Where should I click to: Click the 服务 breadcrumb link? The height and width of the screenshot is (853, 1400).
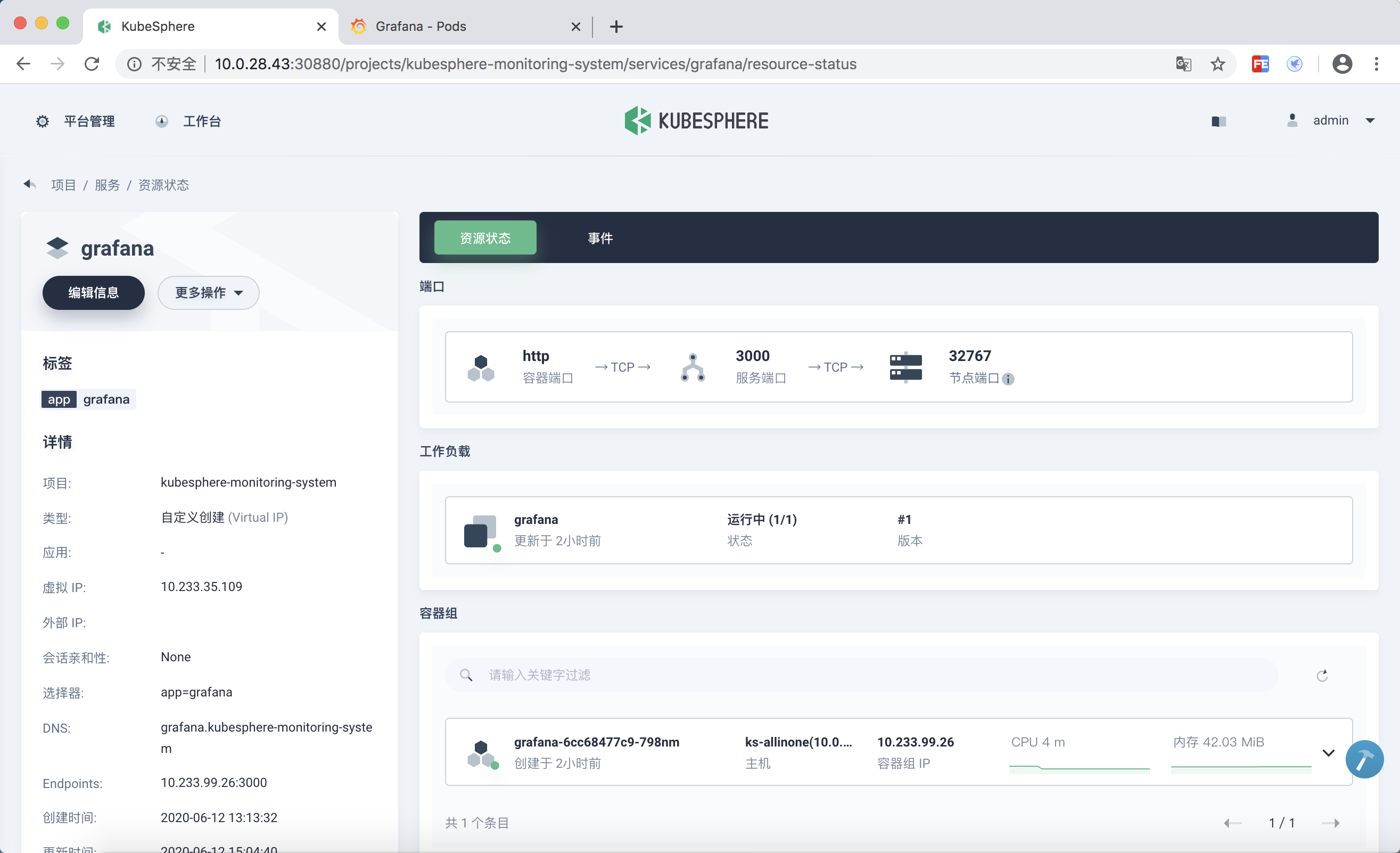coord(107,185)
